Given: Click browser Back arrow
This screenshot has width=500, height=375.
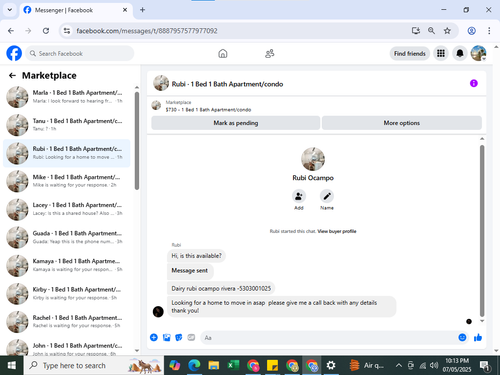Looking at the screenshot, I should point(11,31).
